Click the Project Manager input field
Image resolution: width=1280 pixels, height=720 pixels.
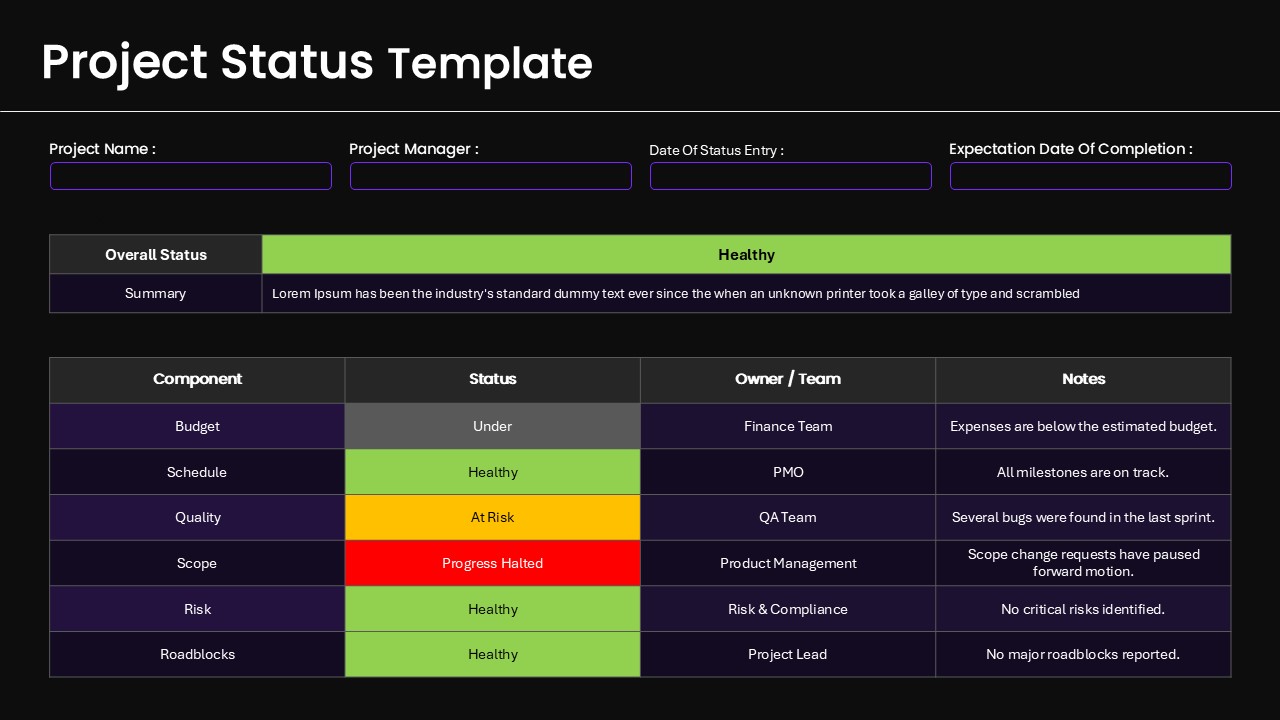point(491,176)
